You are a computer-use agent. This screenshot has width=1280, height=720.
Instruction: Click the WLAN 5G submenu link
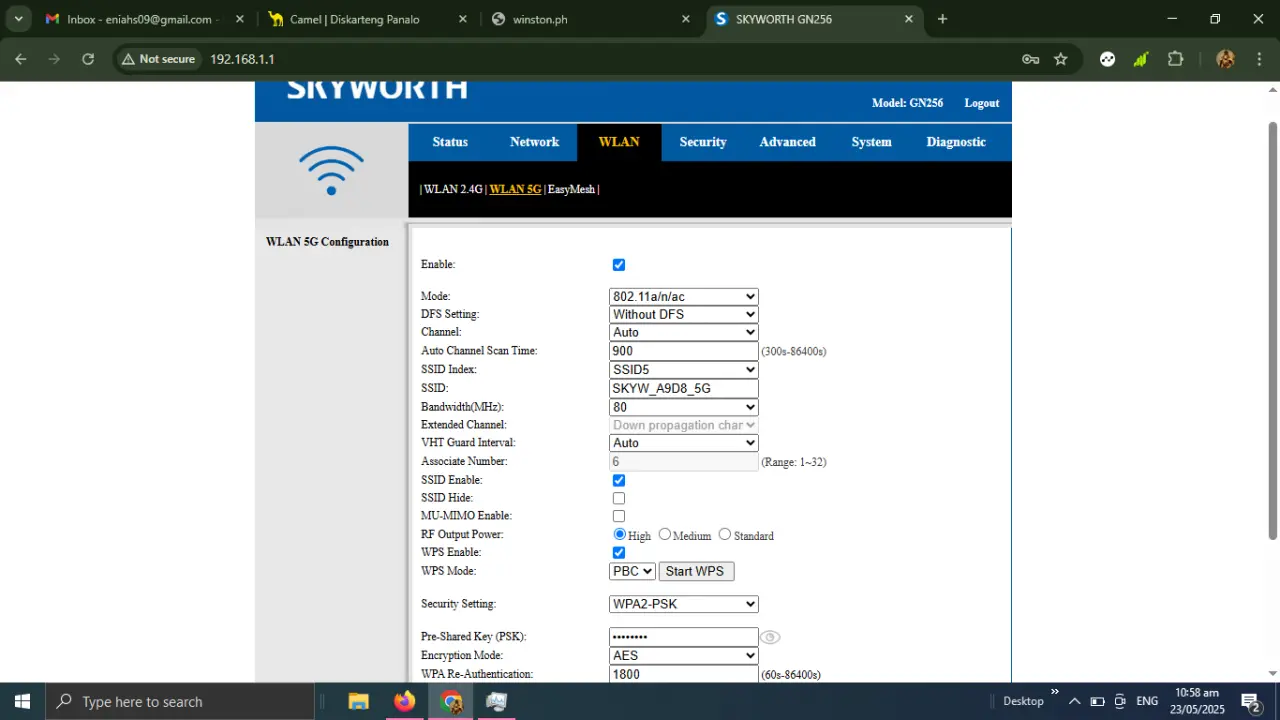pos(515,189)
